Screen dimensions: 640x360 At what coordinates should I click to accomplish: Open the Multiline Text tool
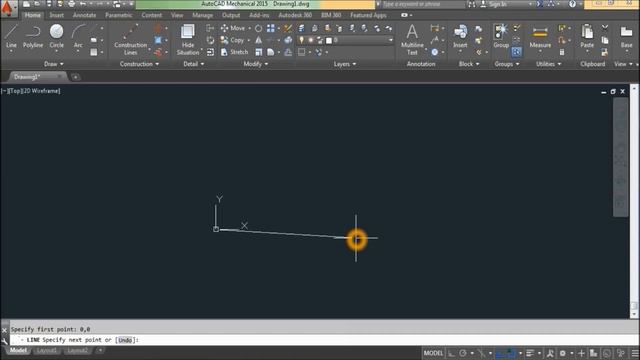click(412, 40)
